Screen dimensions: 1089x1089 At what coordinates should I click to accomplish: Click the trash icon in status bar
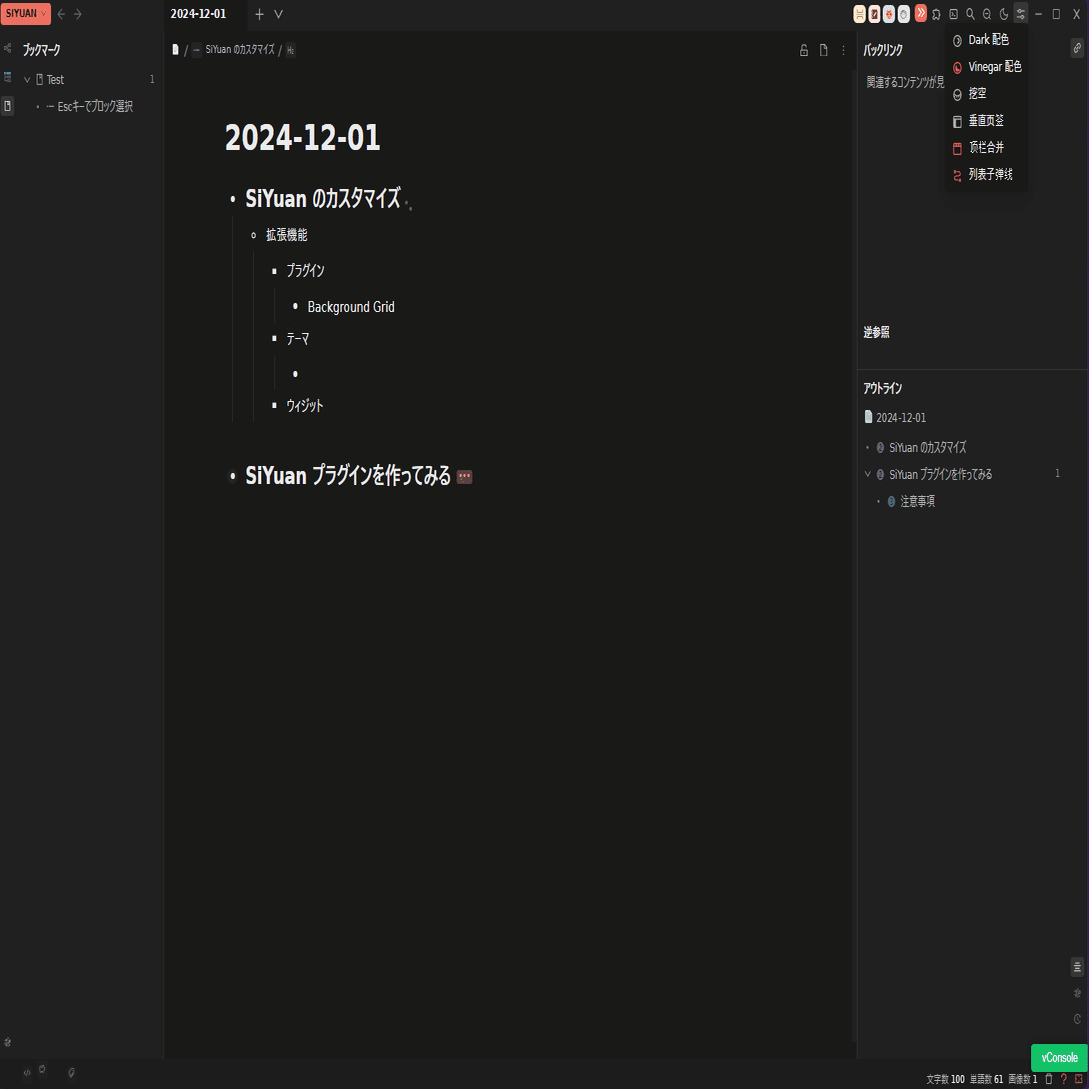tap(1049, 1079)
